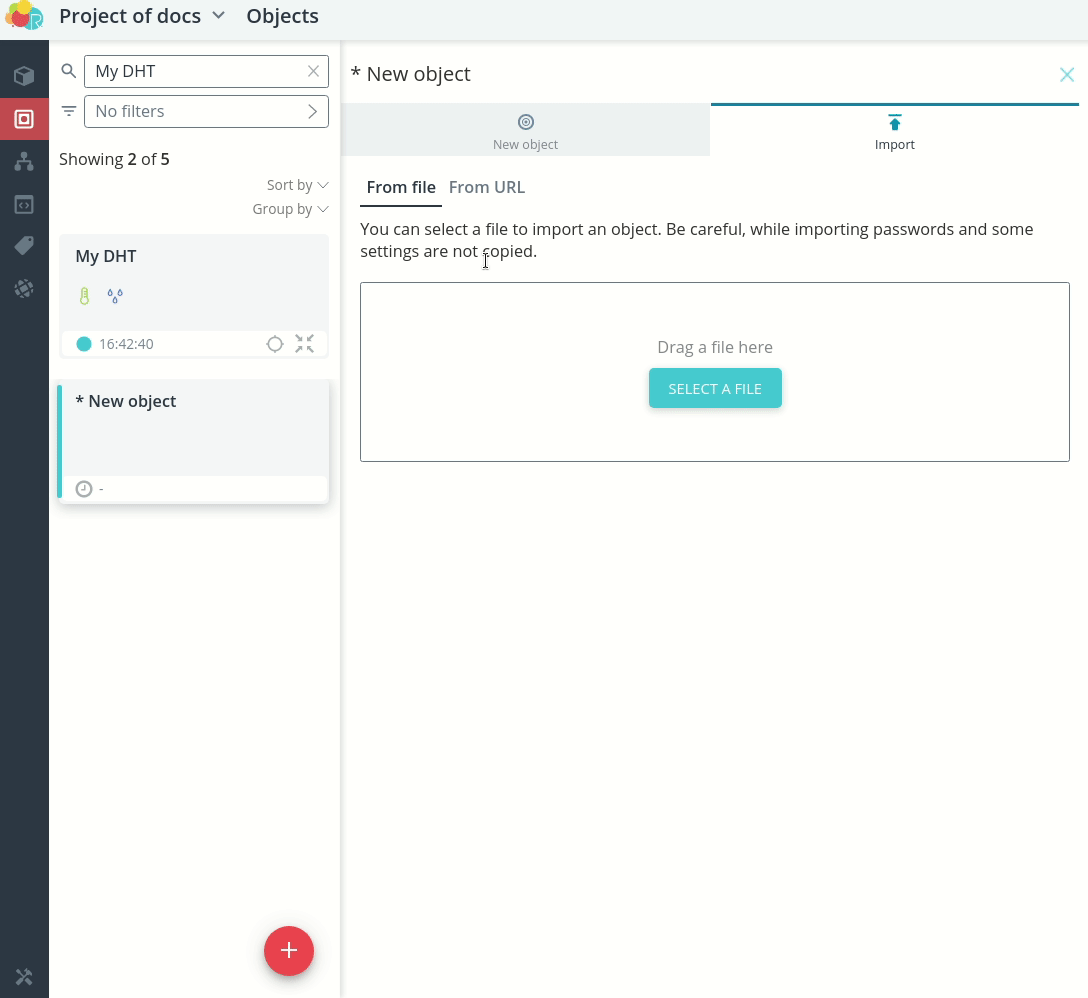This screenshot has width=1088, height=998.
Task: Select the Objects icon in the sidebar
Action: pos(24,119)
